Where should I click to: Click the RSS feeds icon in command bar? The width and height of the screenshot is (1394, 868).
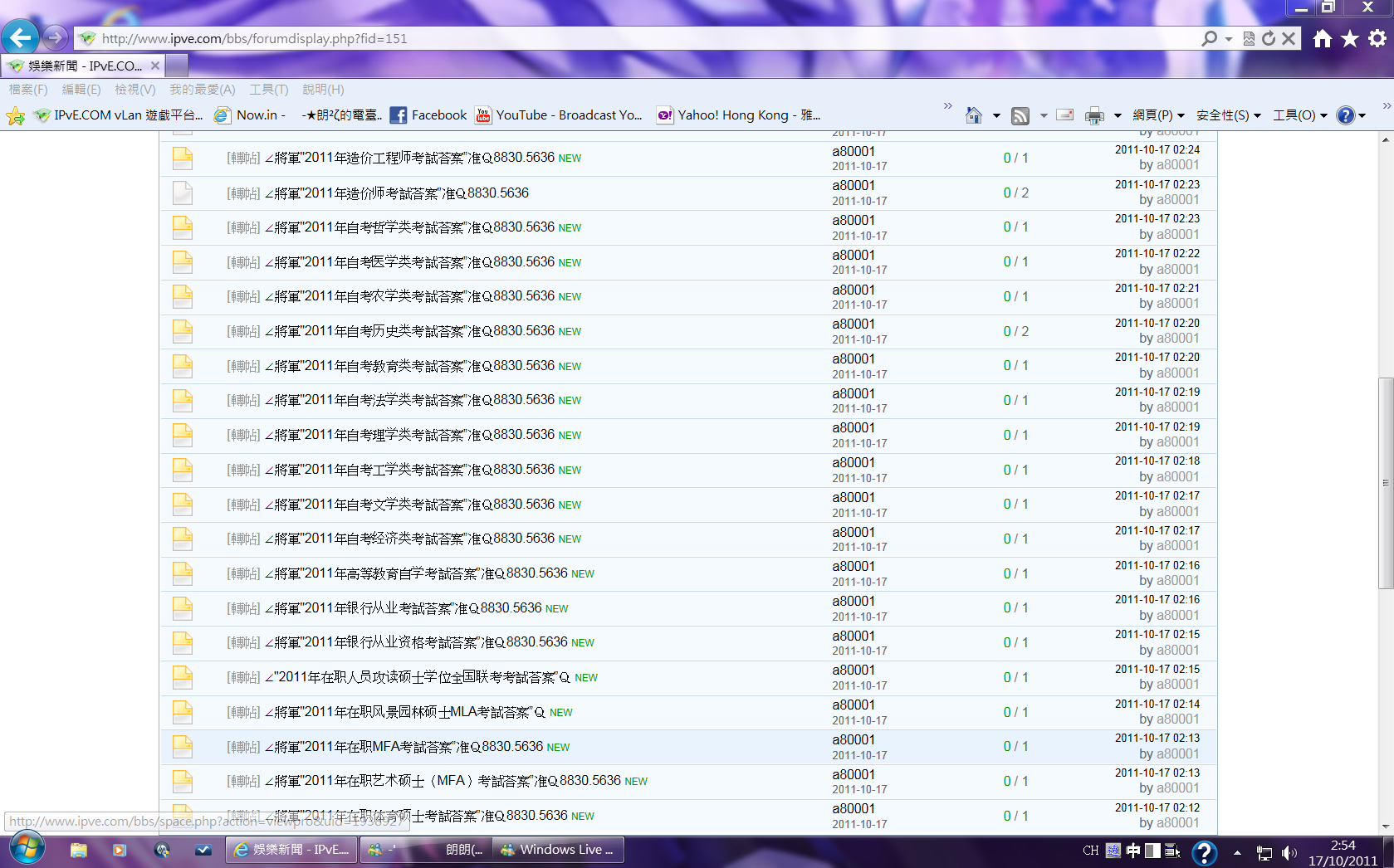pyautogui.click(x=1020, y=115)
